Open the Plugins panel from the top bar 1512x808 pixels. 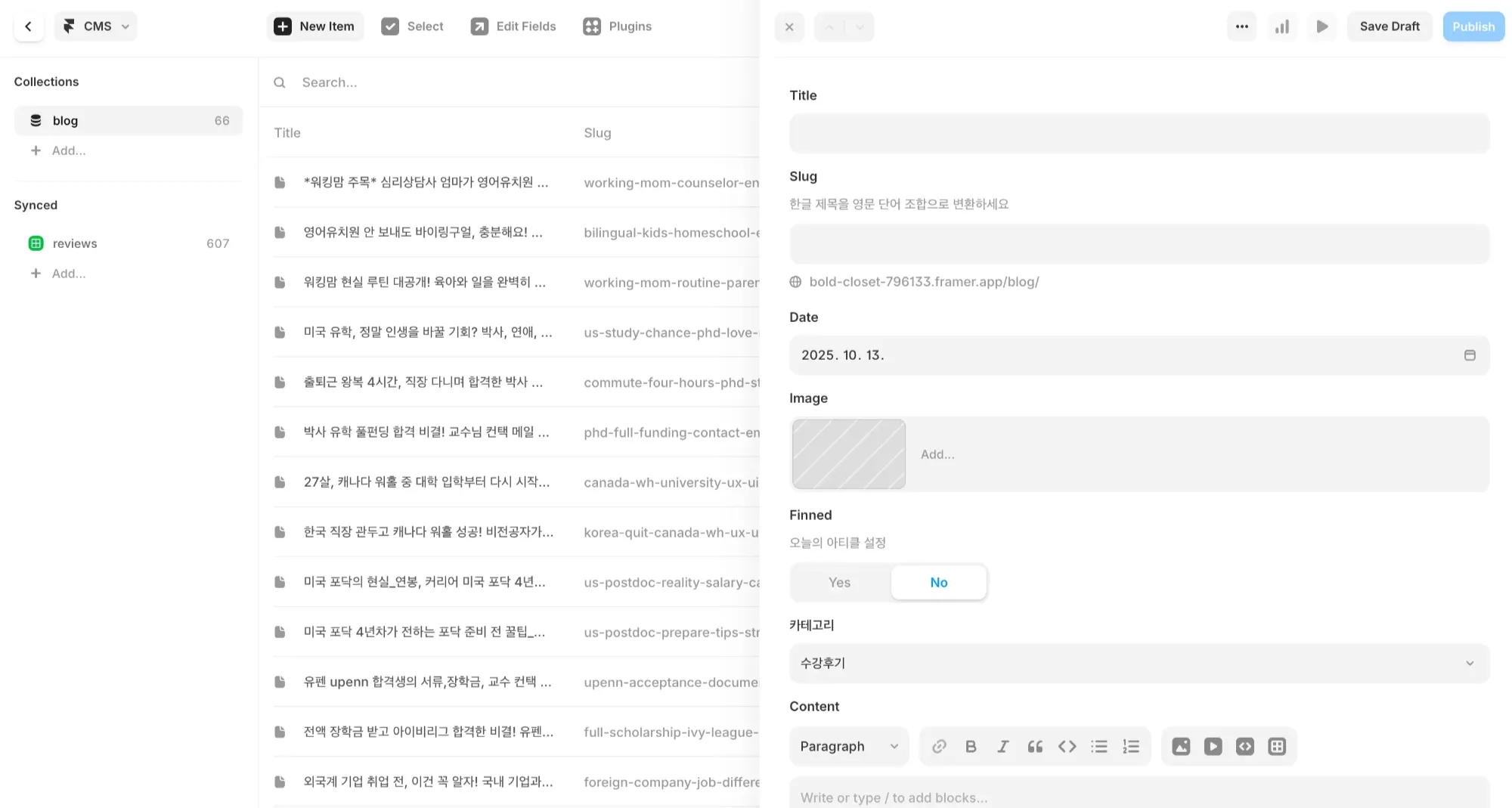tap(617, 26)
